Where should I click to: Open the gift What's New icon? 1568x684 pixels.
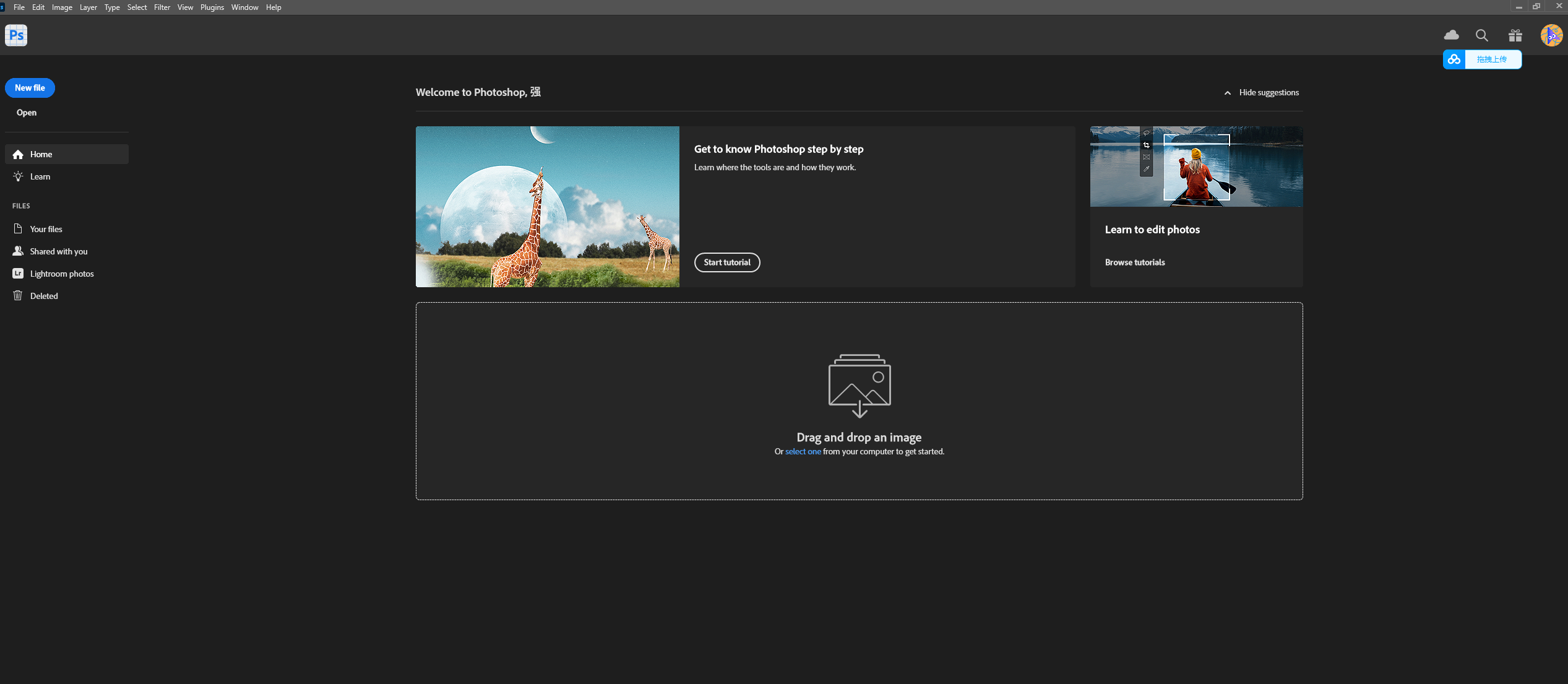(1515, 35)
